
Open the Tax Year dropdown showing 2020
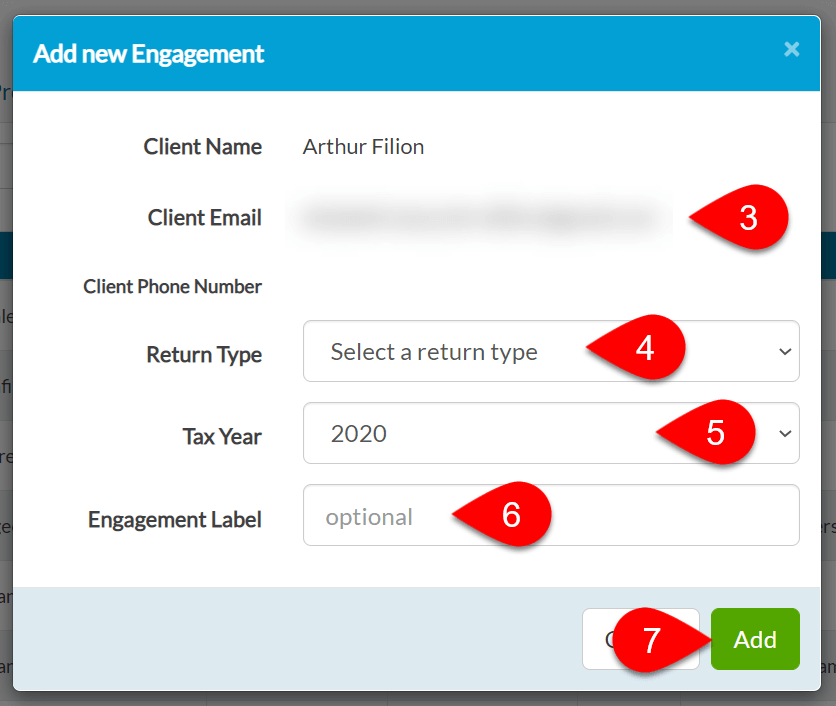(x=551, y=433)
